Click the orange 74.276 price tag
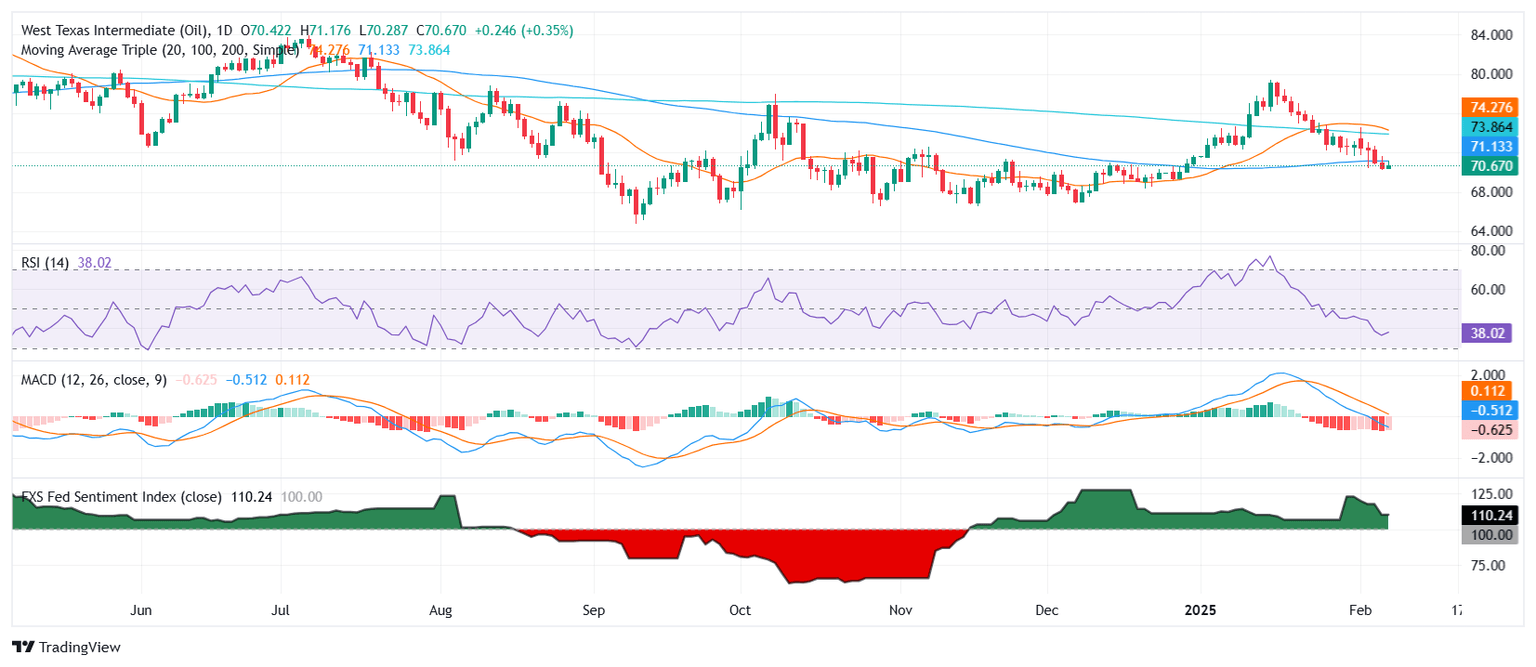 coord(1489,107)
